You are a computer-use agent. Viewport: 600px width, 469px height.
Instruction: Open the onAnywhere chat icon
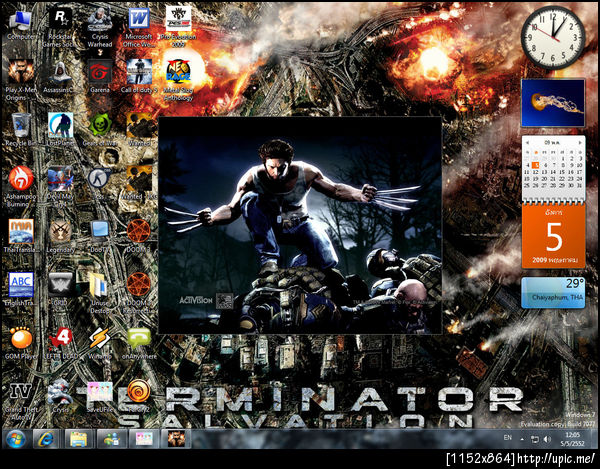[139, 343]
